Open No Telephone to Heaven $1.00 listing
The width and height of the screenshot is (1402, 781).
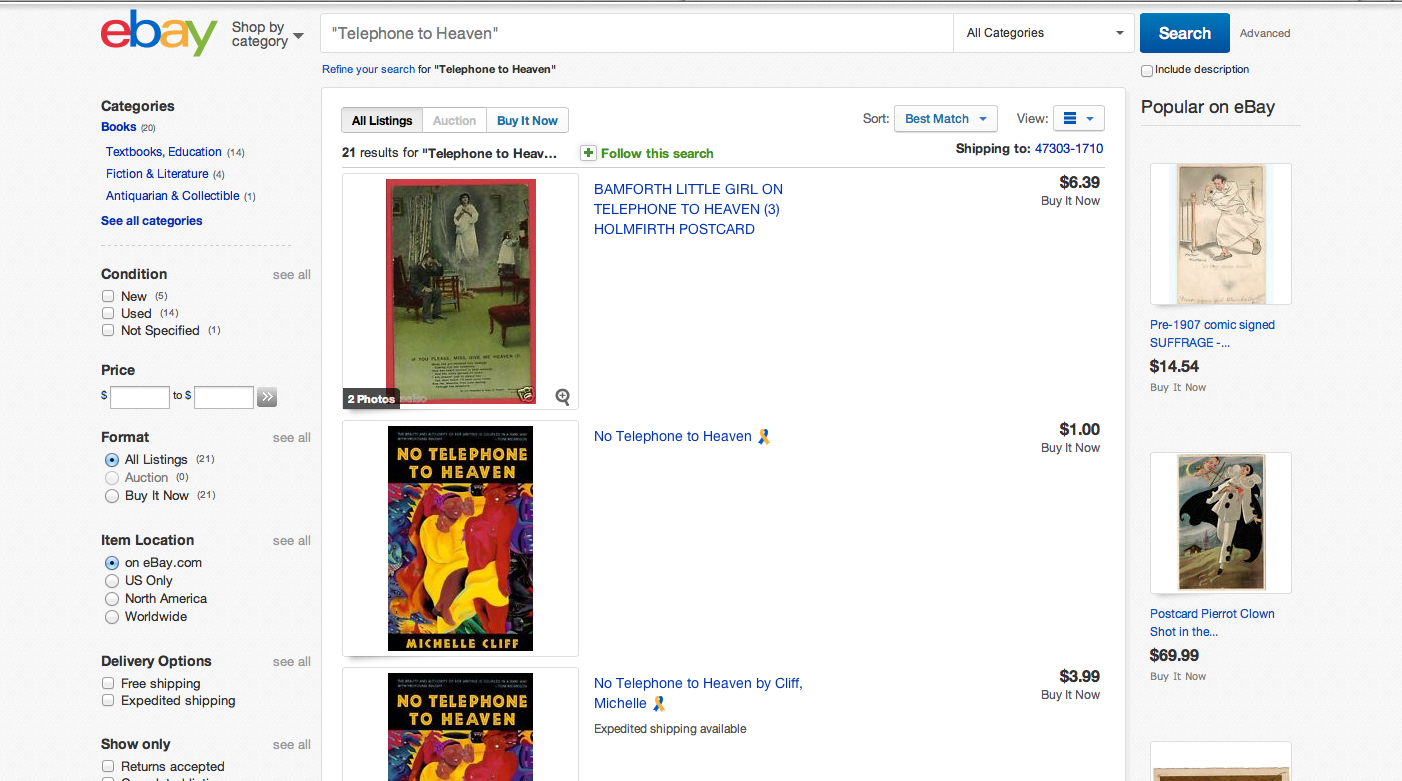pyautogui.click(x=673, y=436)
